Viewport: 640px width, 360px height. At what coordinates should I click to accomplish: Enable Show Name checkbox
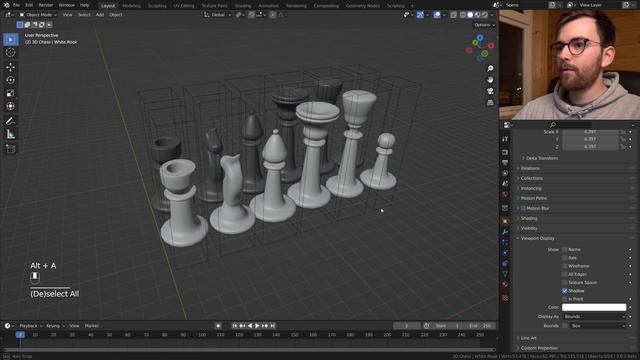(564, 249)
